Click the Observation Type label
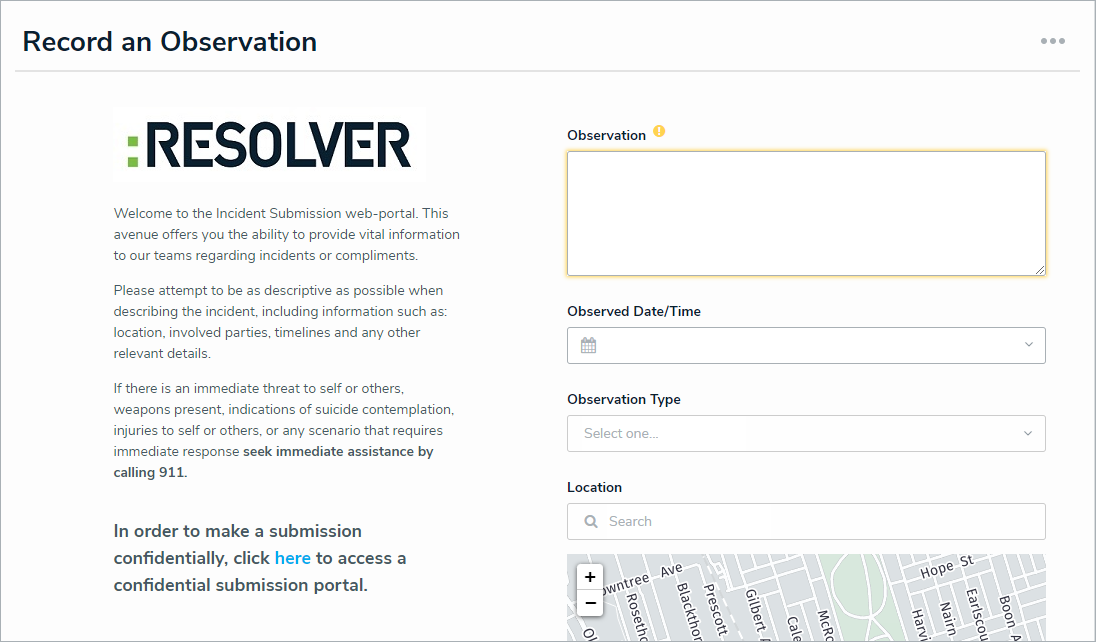The height and width of the screenshot is (642, 1096). (x=623, y=399)
